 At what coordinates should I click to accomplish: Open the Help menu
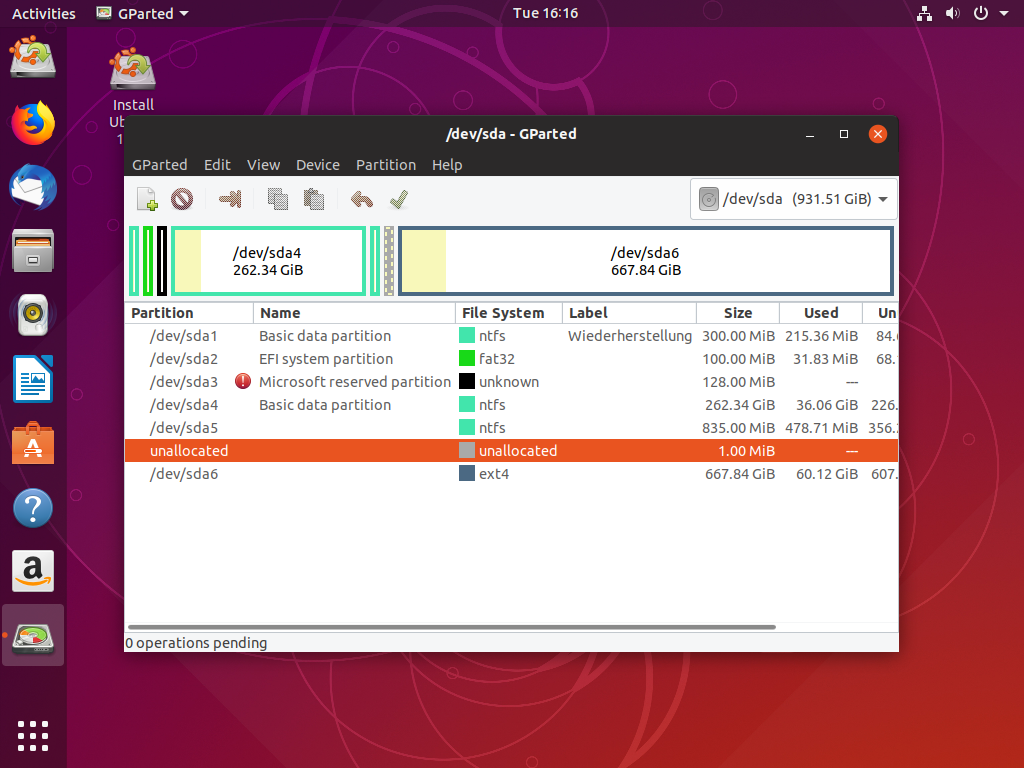(x=447, y=165)
